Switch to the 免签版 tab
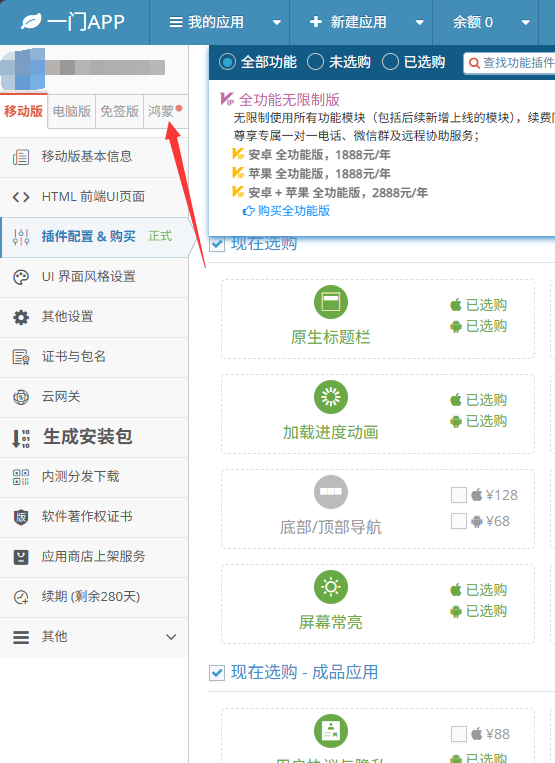The height and width of the screenshot is (763, 555). 120,111
